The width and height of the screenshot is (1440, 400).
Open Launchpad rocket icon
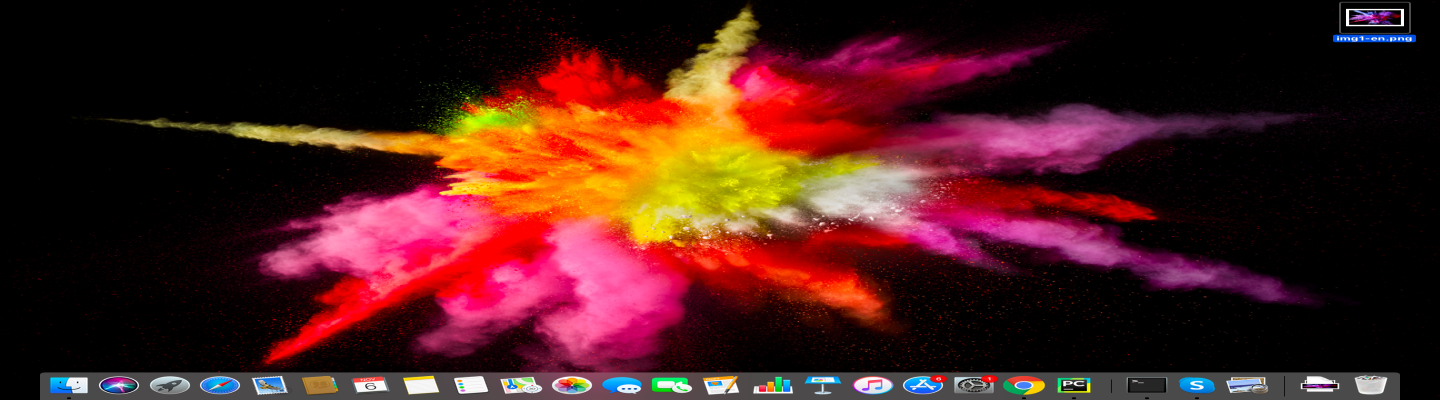click(x=170, y=385)
